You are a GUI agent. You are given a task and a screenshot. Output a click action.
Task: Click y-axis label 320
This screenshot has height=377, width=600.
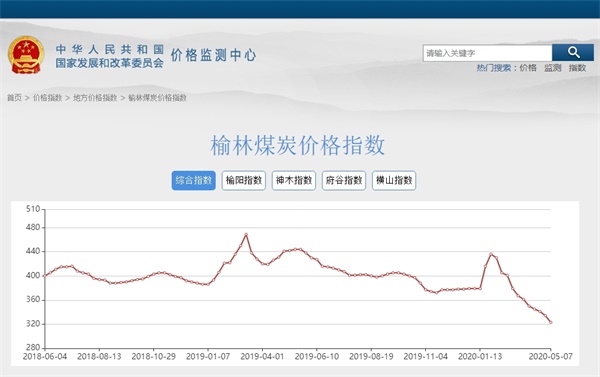(x=33, y=324)
